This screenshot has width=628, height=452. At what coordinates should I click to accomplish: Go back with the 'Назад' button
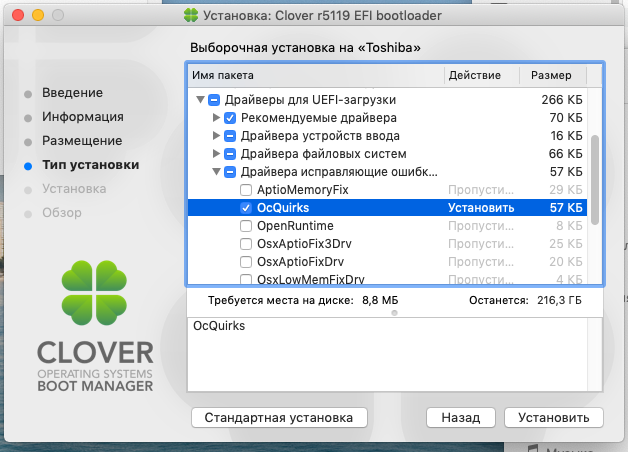pos(461,418)
